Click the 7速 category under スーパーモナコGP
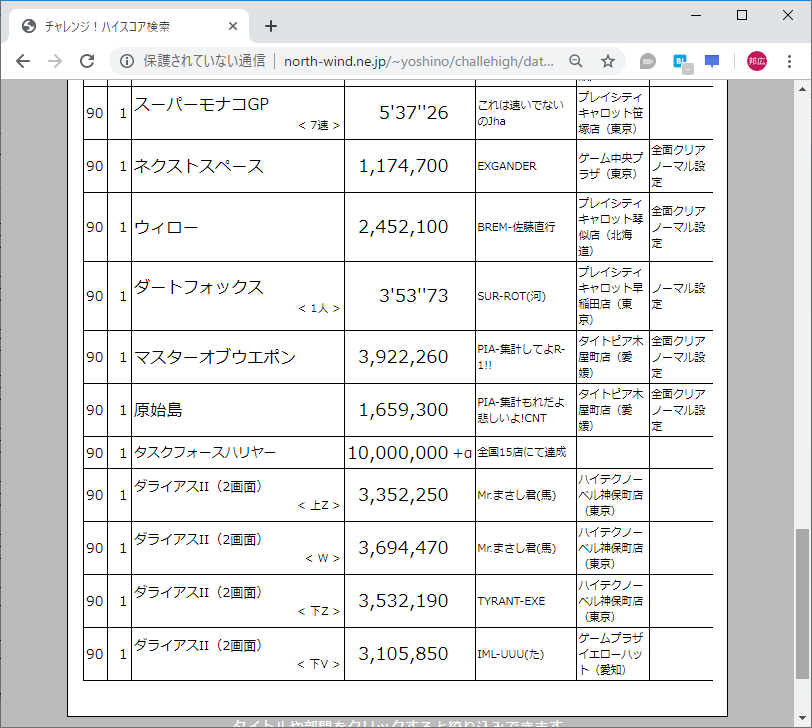This screenshot has width=812, height=728. (319, 125)
